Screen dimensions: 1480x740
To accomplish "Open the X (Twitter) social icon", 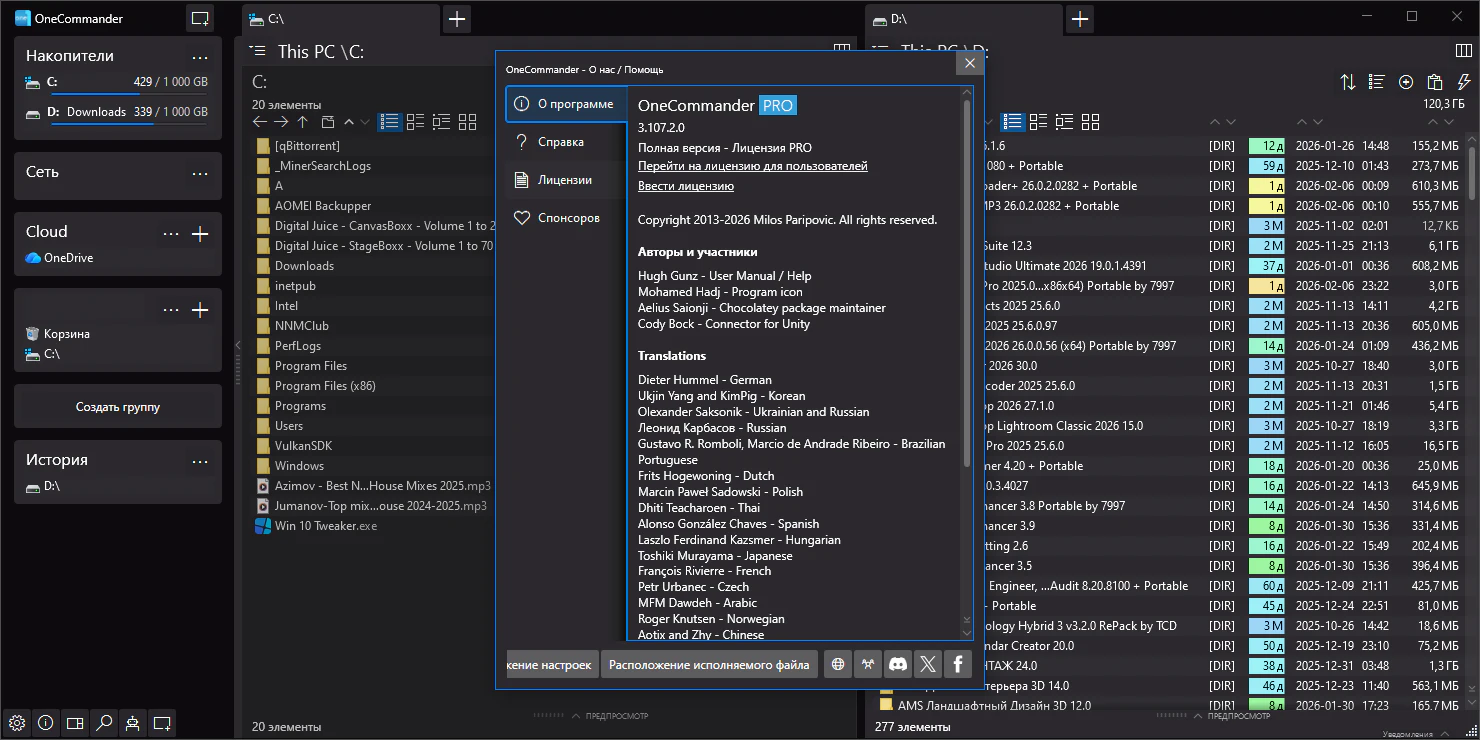I will [928, 664].
